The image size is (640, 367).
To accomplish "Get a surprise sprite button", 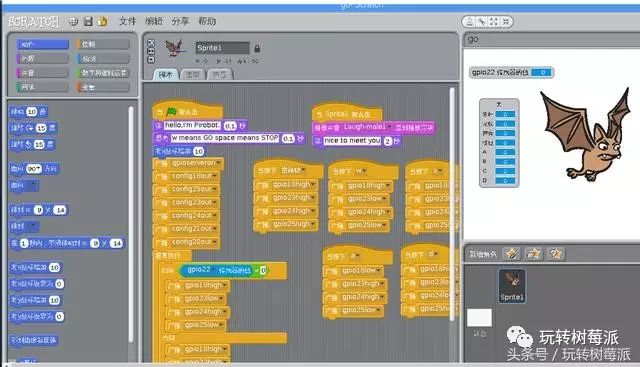I will [x=556, y=254].
